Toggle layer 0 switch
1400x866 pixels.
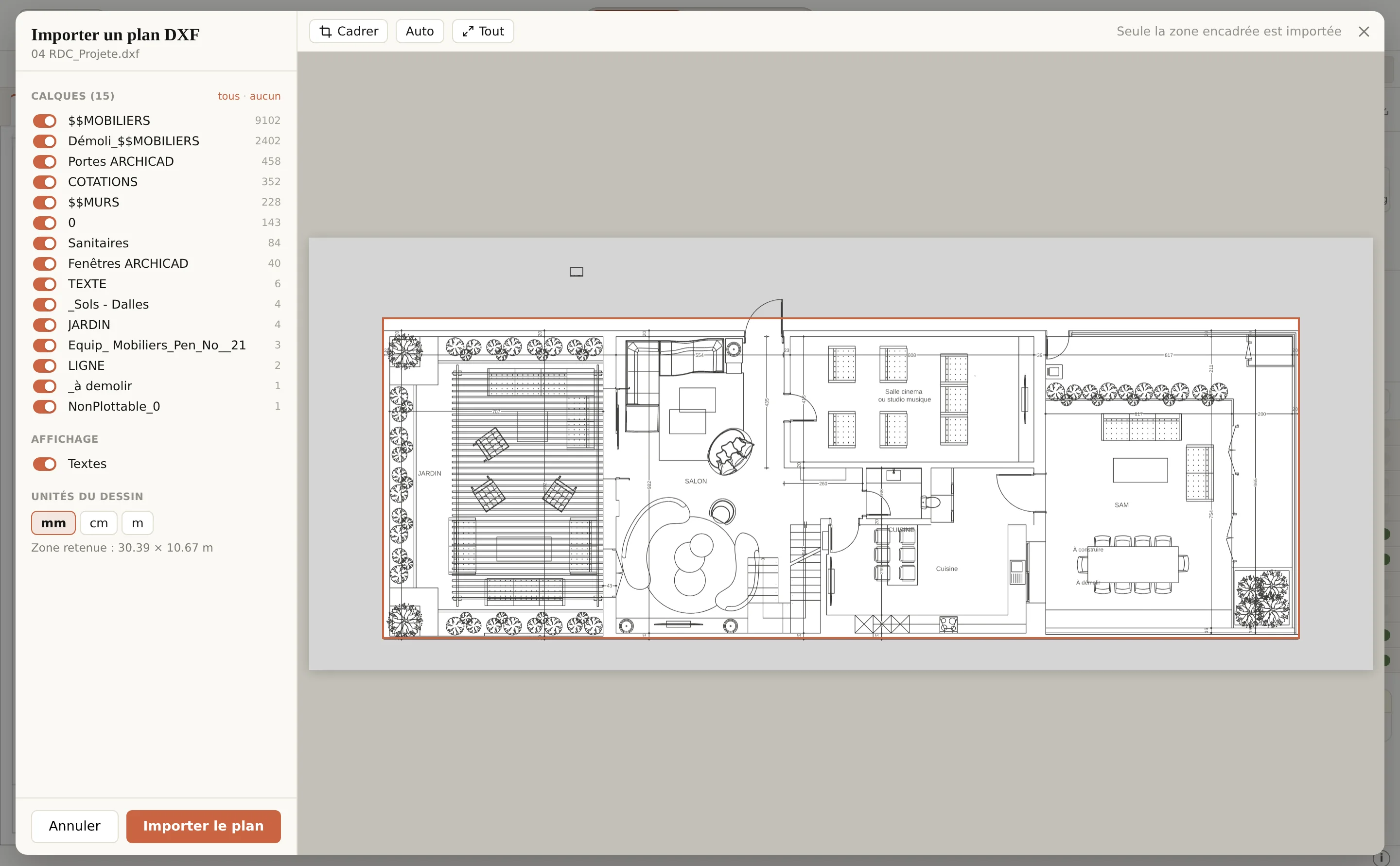pos(45,223)
